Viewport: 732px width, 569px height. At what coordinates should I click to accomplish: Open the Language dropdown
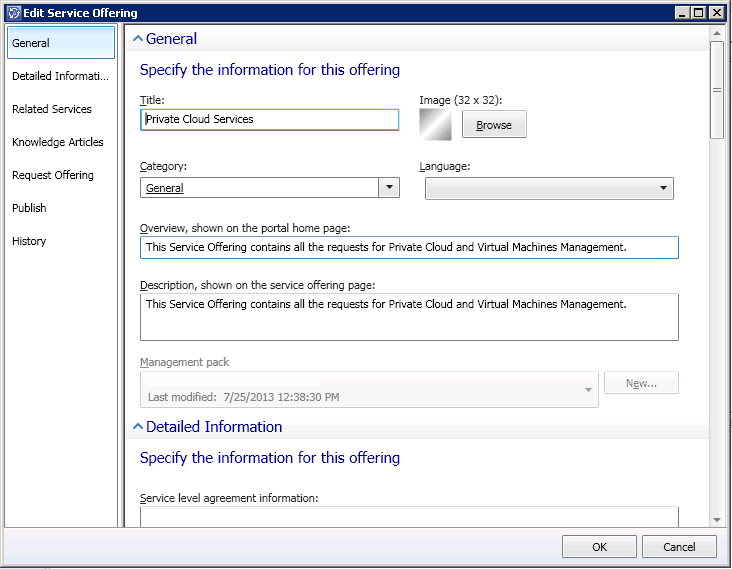(x=549, y=188)
